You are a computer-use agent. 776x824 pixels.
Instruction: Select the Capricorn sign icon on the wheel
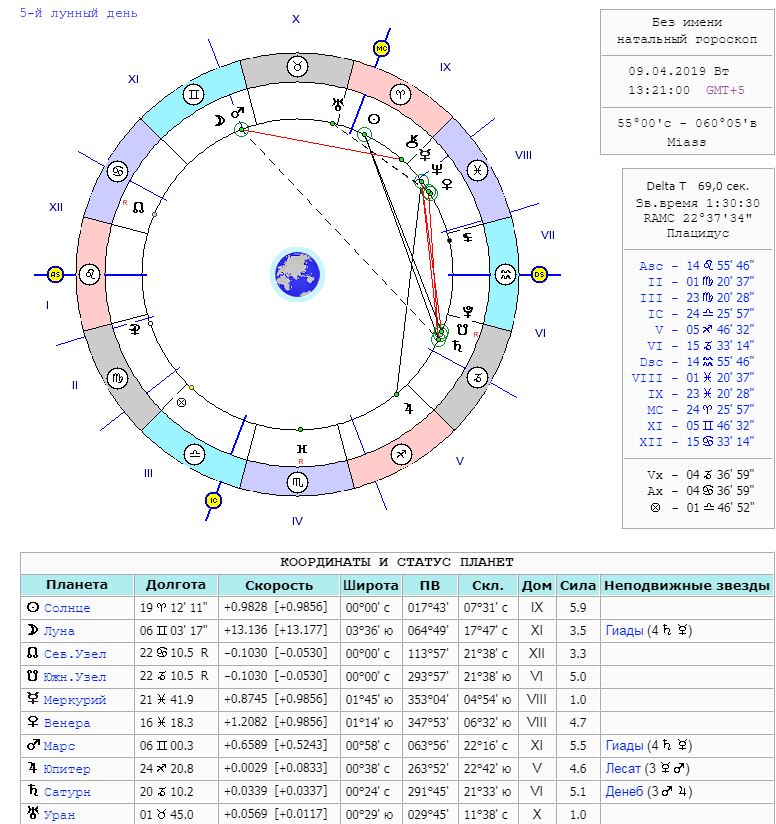pos(477,377)
